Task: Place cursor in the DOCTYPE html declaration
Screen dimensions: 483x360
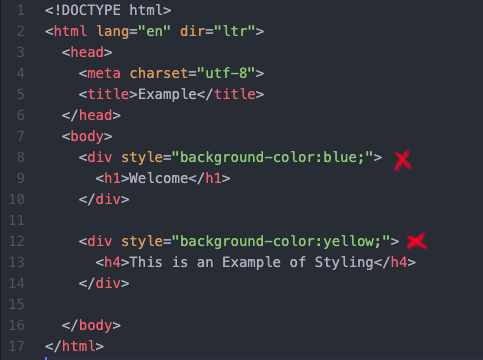Action: click(x=108, y=10)
